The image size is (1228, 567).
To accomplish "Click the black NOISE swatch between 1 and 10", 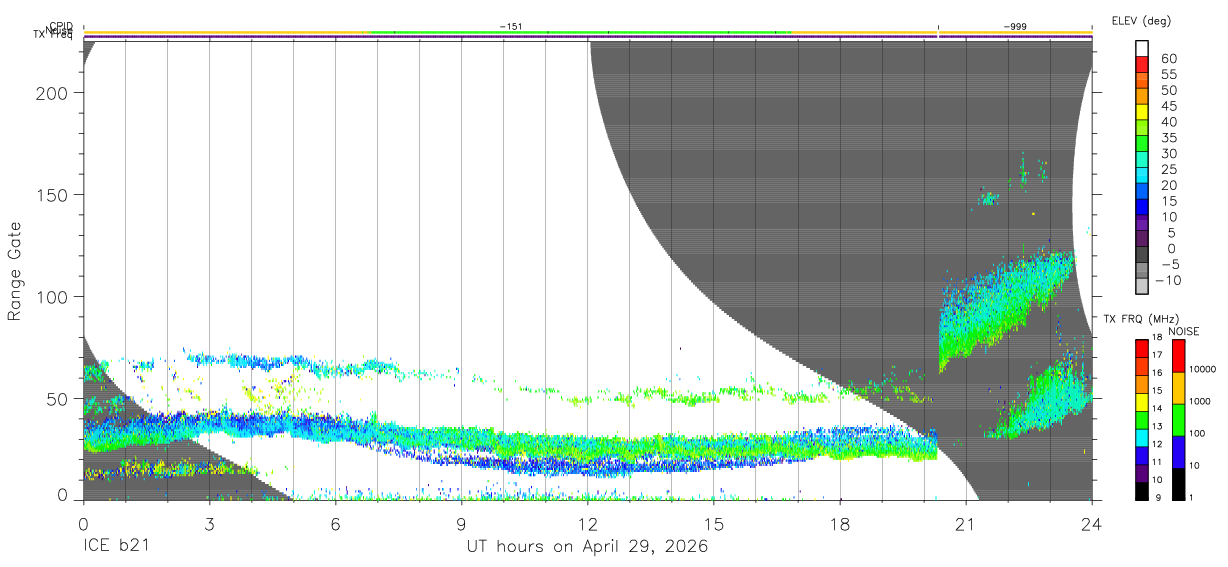I will [x=1179, y=484].
